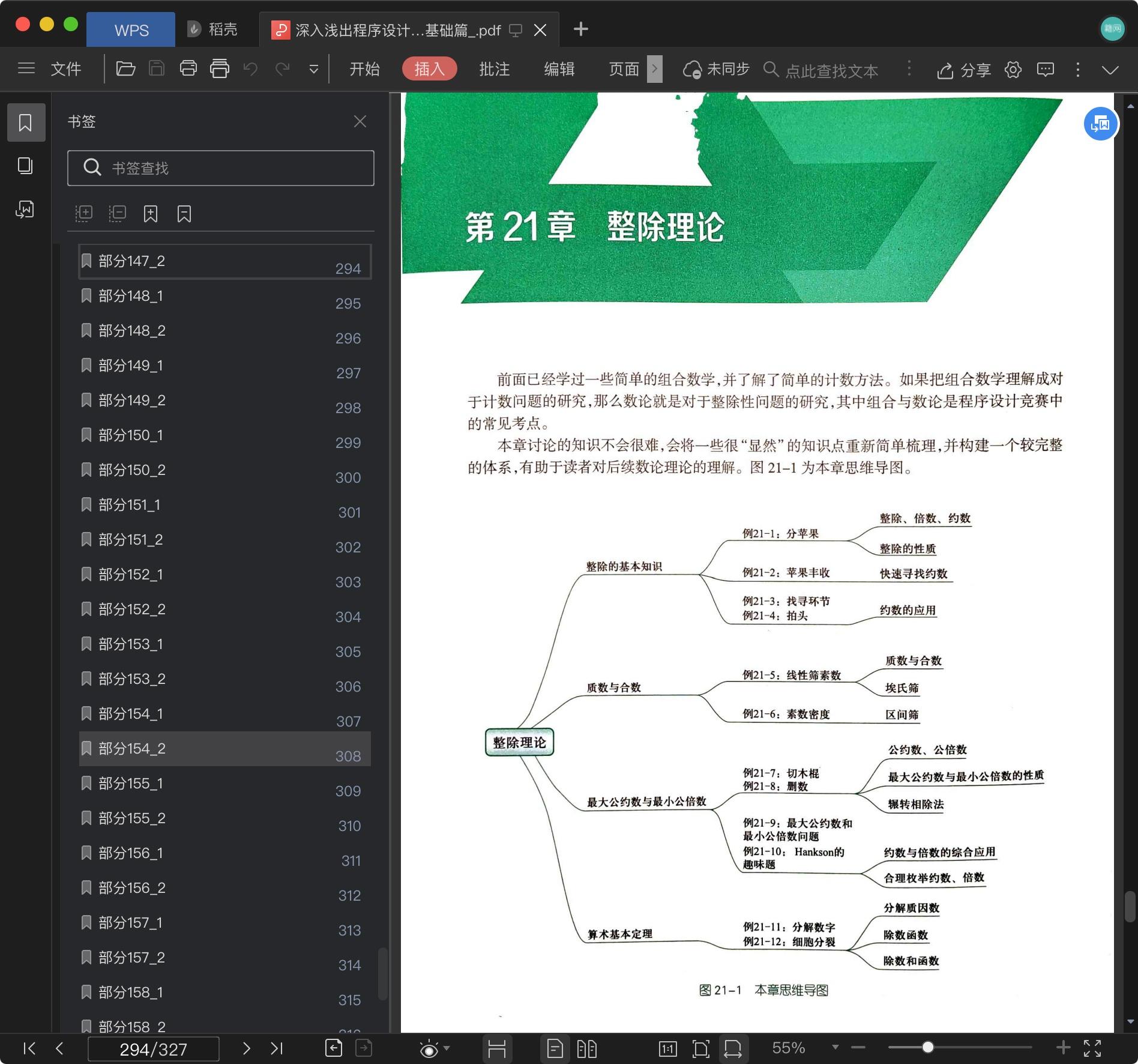Switch to the 编辑 tab
This screenshot has width=1138, height=1064.
pos(559,69)
